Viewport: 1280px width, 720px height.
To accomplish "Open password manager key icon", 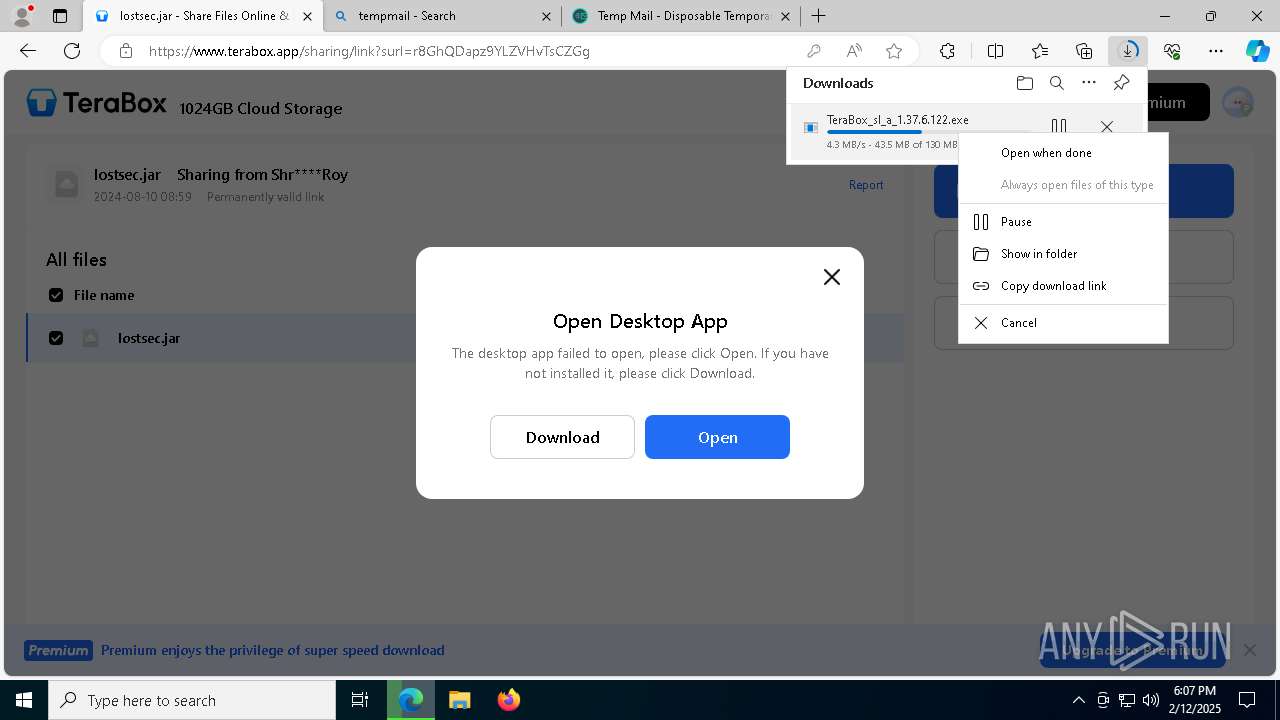I will (814, 51).
